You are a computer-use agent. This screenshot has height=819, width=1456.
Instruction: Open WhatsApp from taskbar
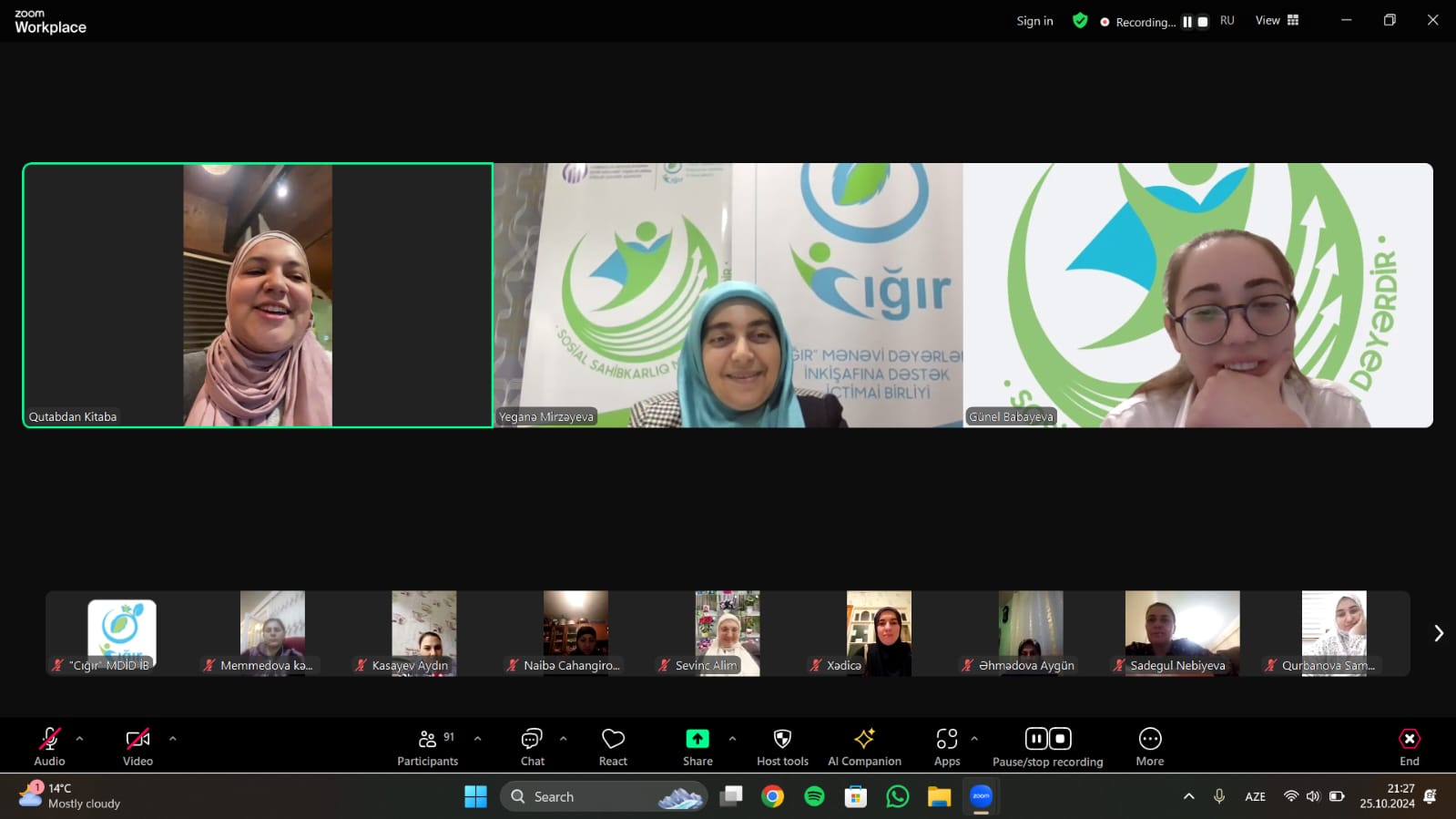897,796
